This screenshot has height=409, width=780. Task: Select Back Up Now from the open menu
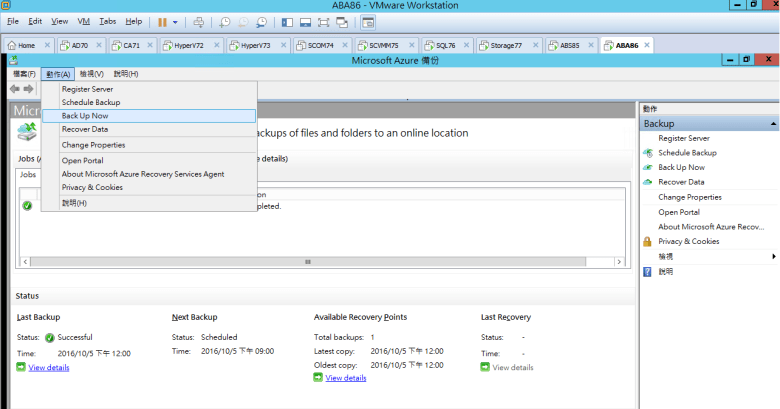point(85,116)
